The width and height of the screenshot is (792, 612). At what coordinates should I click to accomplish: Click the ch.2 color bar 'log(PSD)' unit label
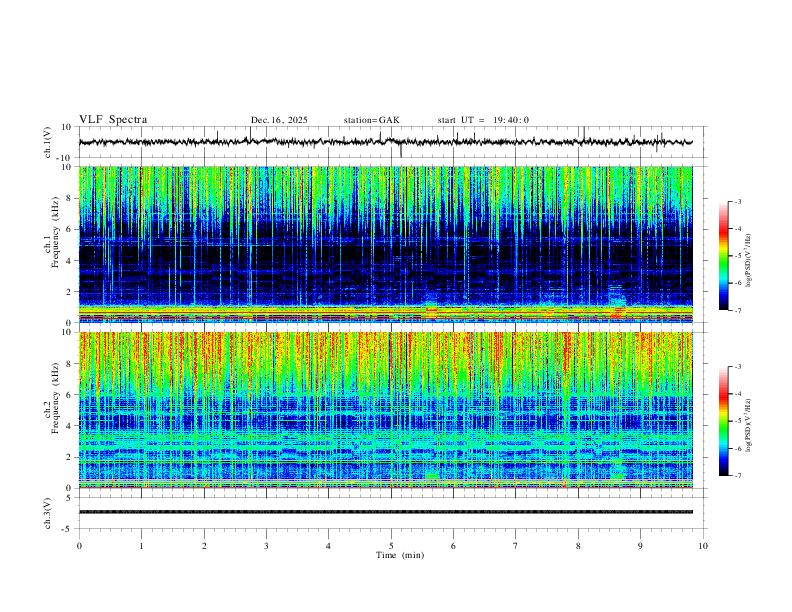749,426
